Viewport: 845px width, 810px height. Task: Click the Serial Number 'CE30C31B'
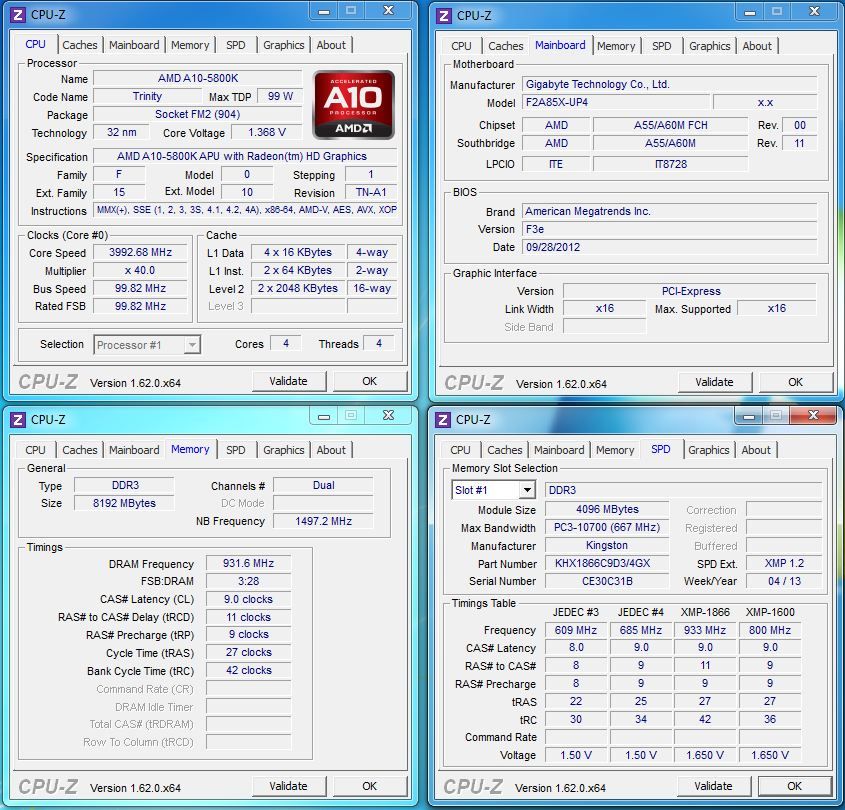607,581
